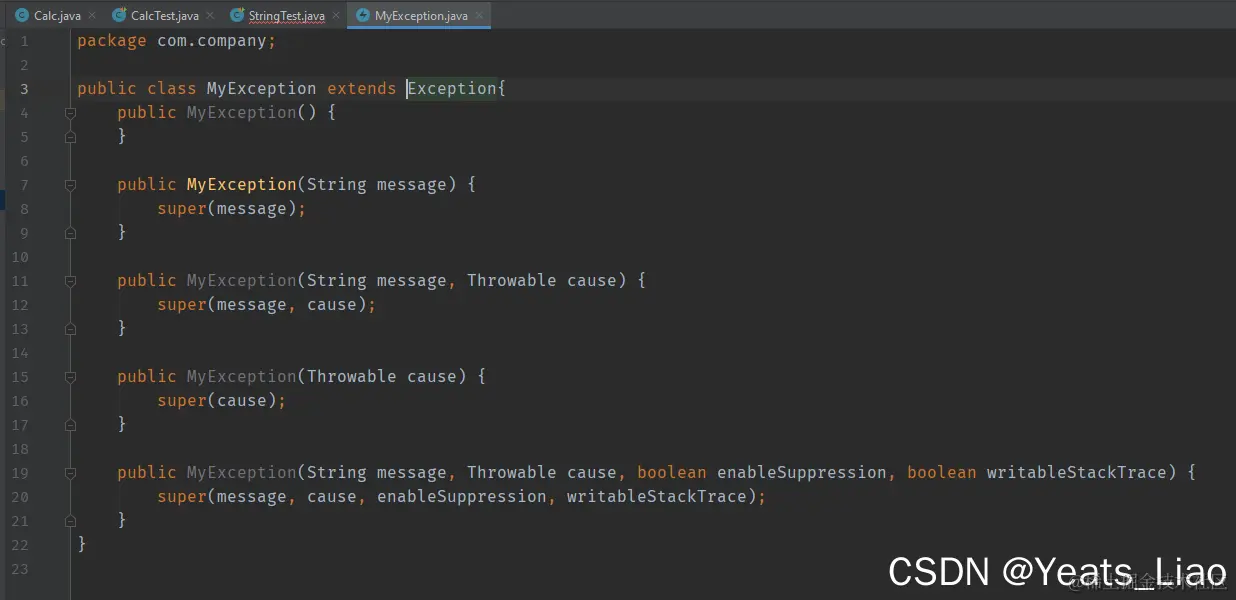
Task: Close the CalcTest.java tab
Action: pyautogui.click(x=209, y=16)
